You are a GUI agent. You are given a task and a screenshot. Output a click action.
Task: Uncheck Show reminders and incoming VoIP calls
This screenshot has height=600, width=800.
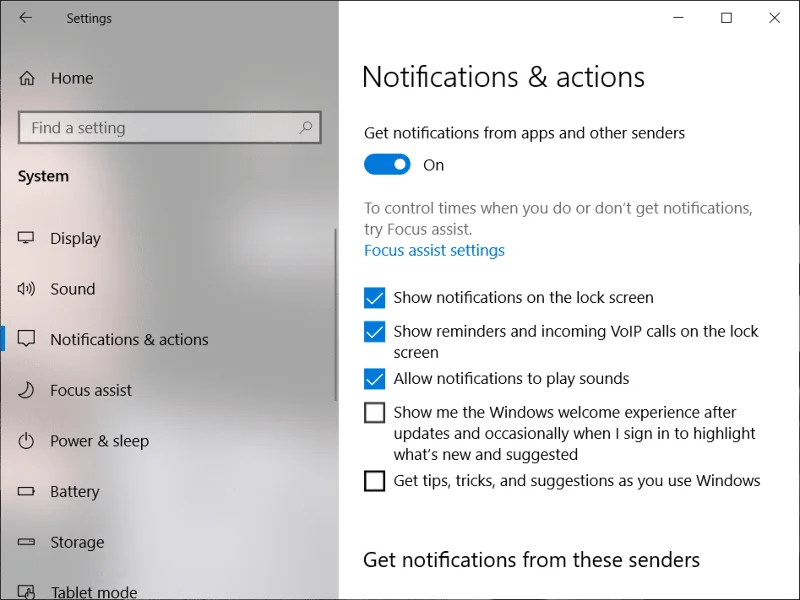tap(374, 332)
